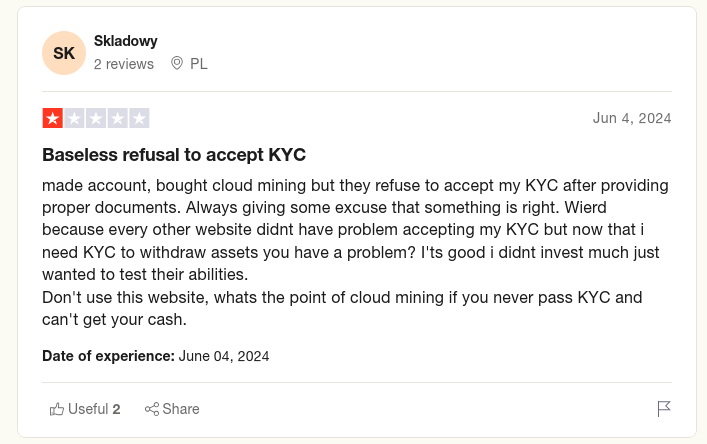The height and width of the screenshot is (444, 707).
Task: Click the first red filled star
Action: [x=52, y=118]
